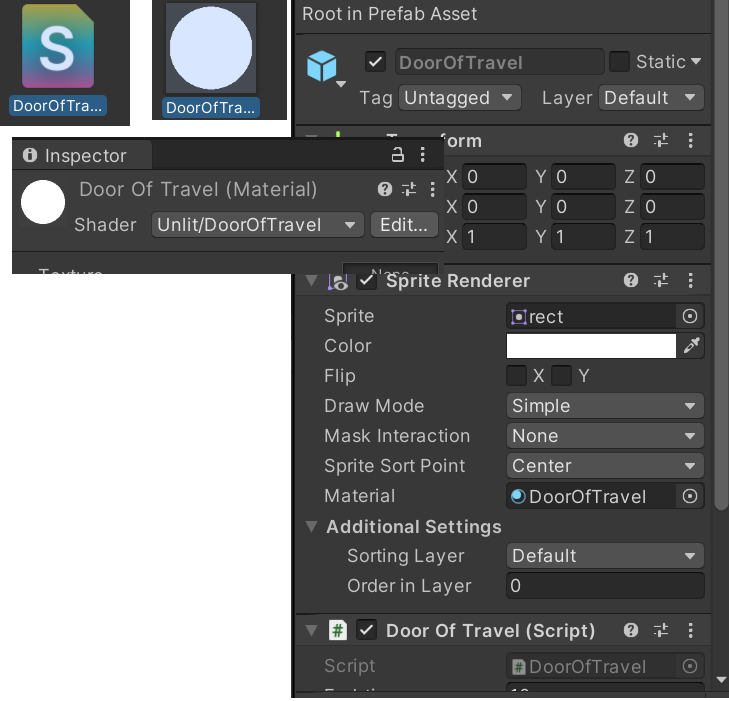Toggle the lock icon on the floating Inspector
The height and width of the screenshot is (701, 729).
coord(398,154)
